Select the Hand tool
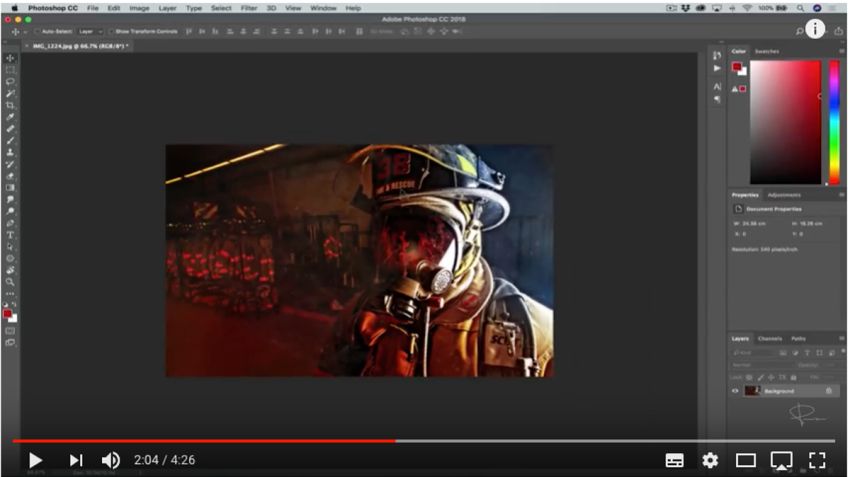This screenshot has width=850, height=477. tap(10, 270)
